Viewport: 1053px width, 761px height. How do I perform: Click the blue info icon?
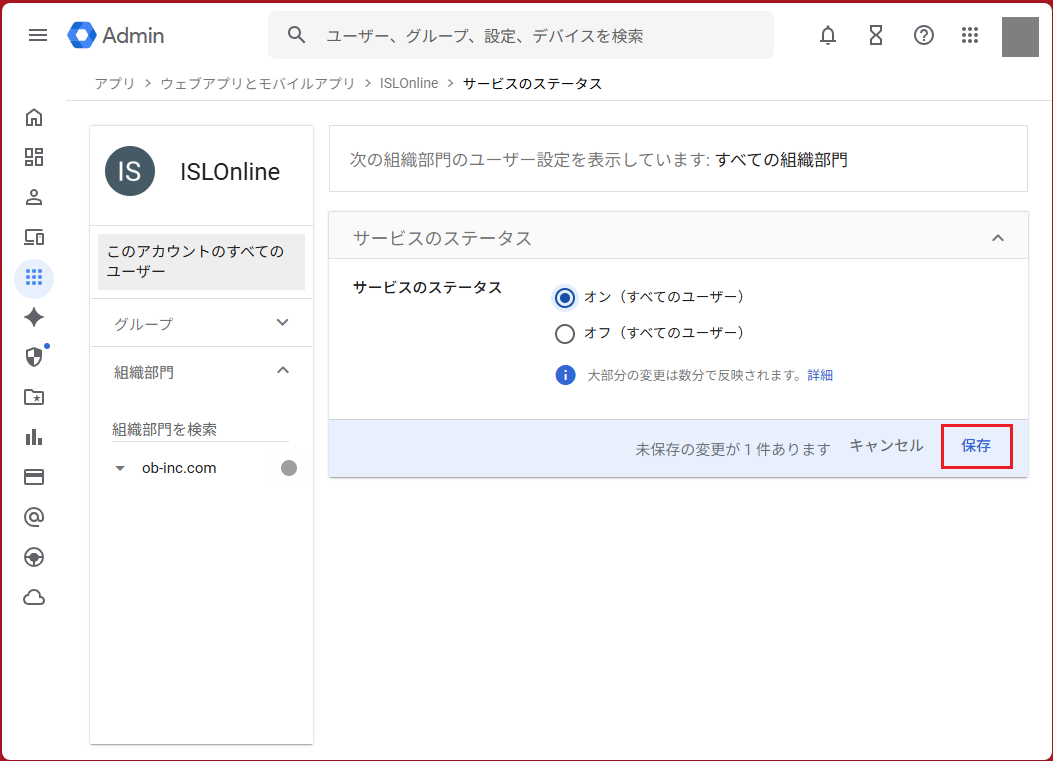(565, 375)
